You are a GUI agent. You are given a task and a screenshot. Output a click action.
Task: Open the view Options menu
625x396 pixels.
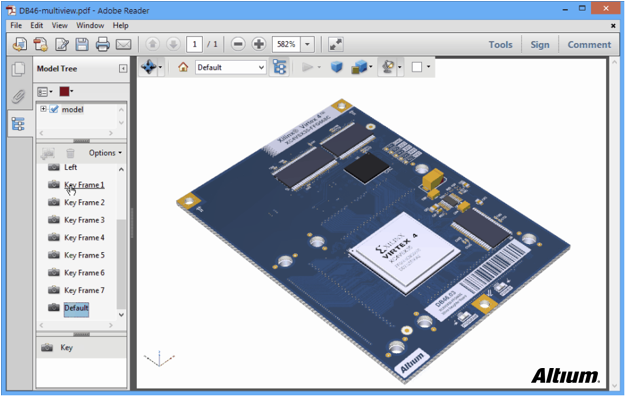(105, 153)
